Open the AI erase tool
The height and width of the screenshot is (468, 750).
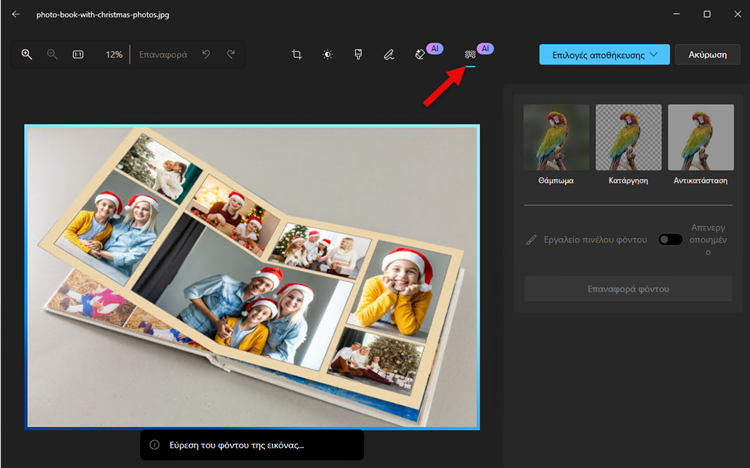tap(421, 54)
